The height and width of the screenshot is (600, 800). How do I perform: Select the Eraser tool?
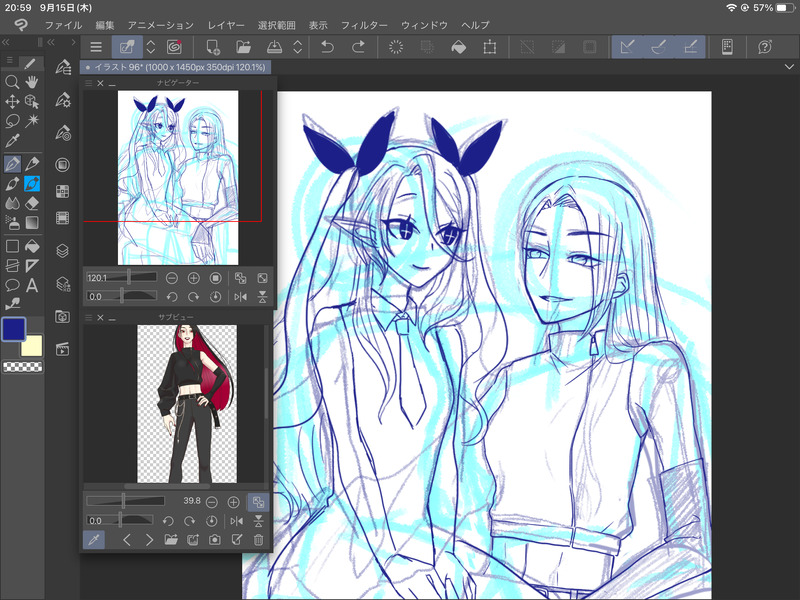pos(32,203)
